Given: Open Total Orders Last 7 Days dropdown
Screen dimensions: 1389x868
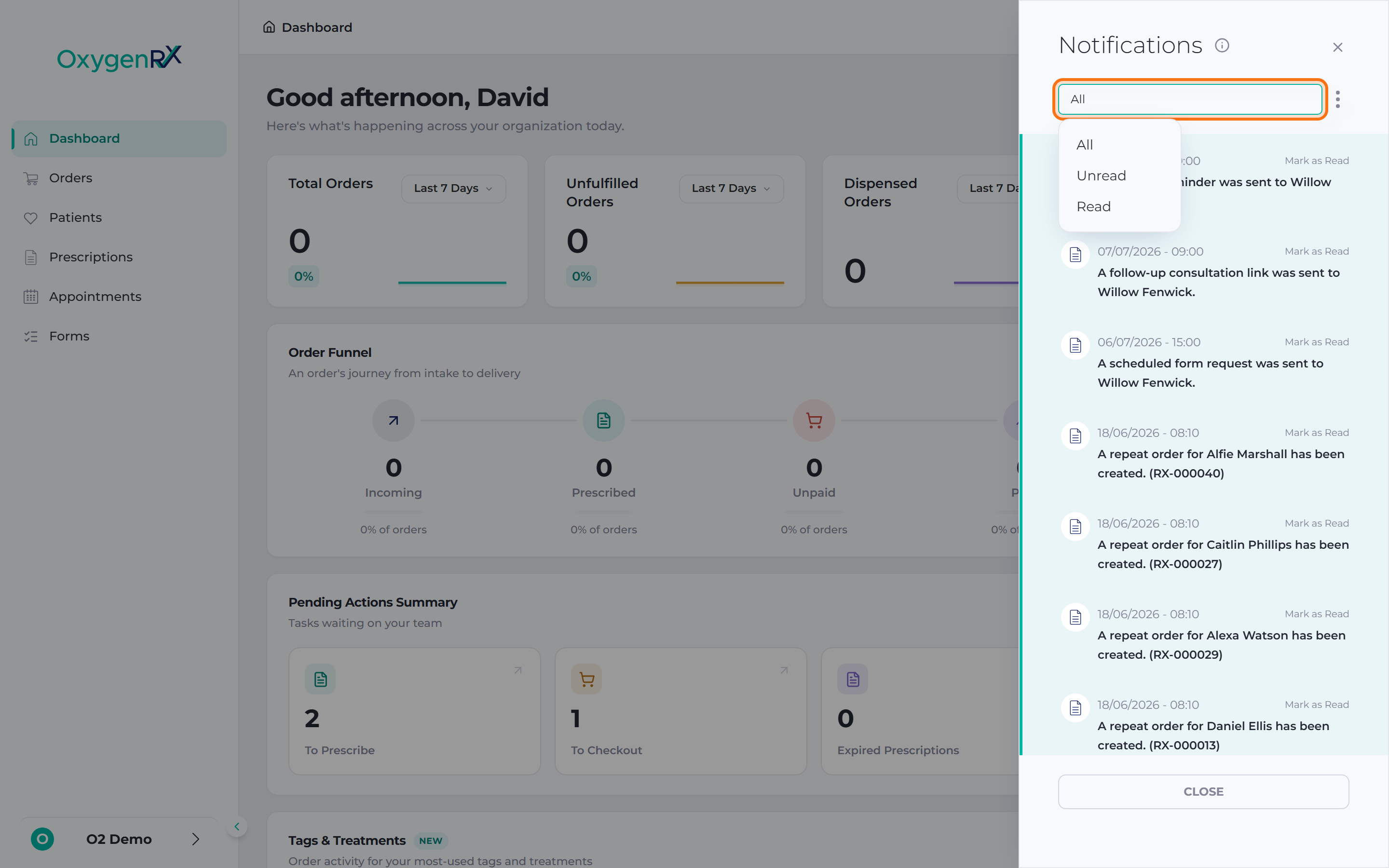Looking at the screenshot, I should 453,188.
